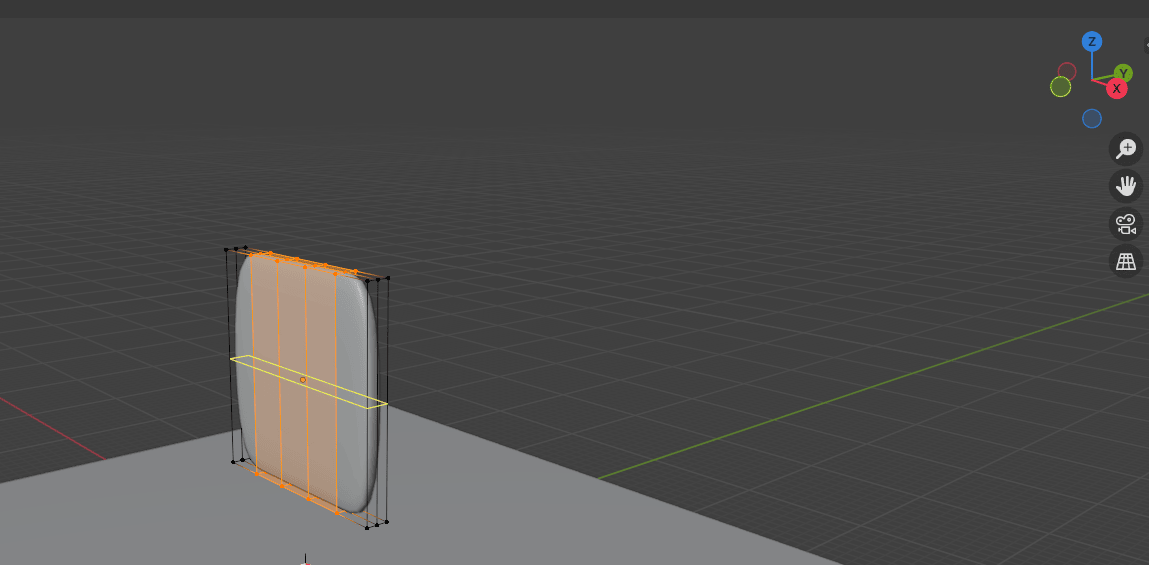This screenshot has width=1149, height=565.
Task: Click the dark blue negative Z circle
Action: (x=1092, y=119)
